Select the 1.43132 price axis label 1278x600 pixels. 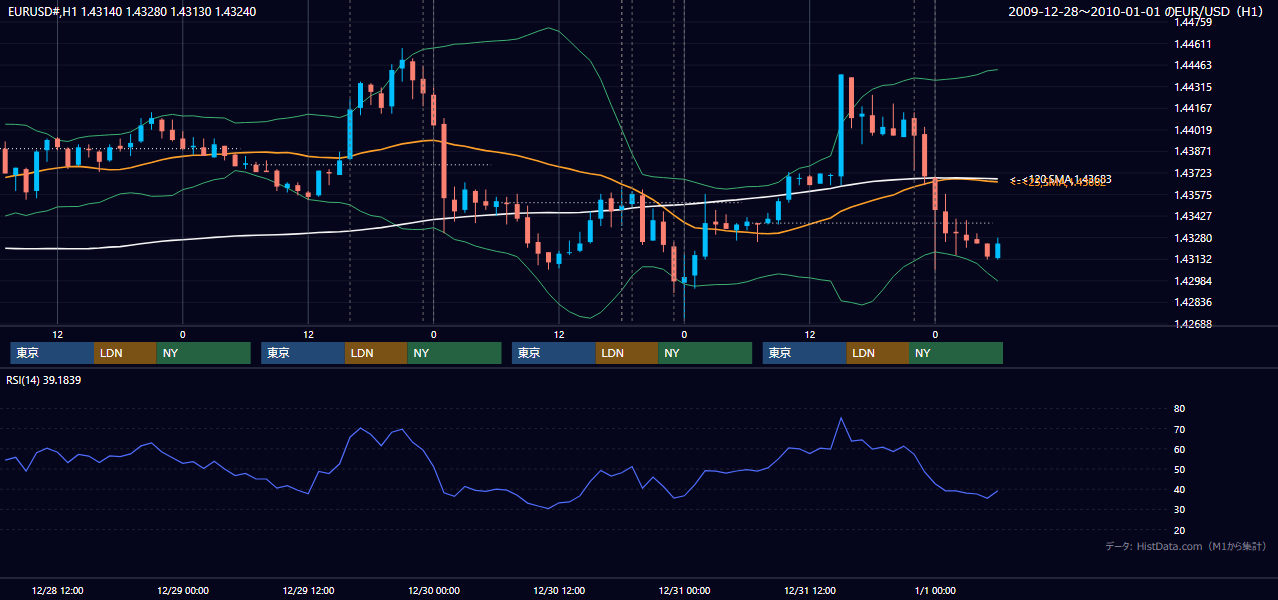click(1193, 259)
